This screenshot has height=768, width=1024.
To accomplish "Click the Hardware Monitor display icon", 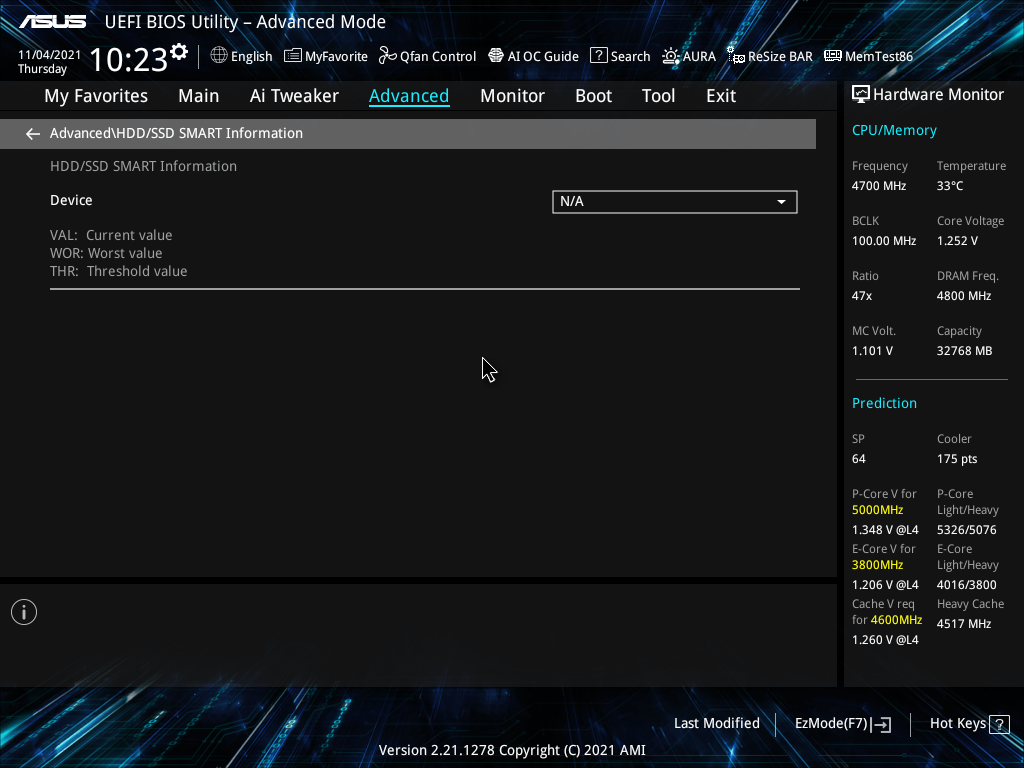I will [861, 95].
